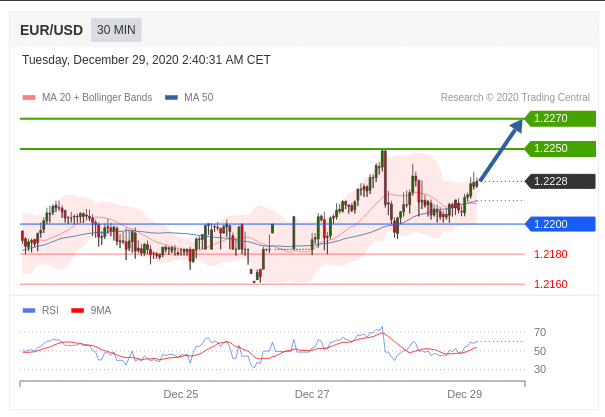Click the 1.2200 pivot price tag
The width and height of the screenshot is (605, 417).
[x=560, y=224]
